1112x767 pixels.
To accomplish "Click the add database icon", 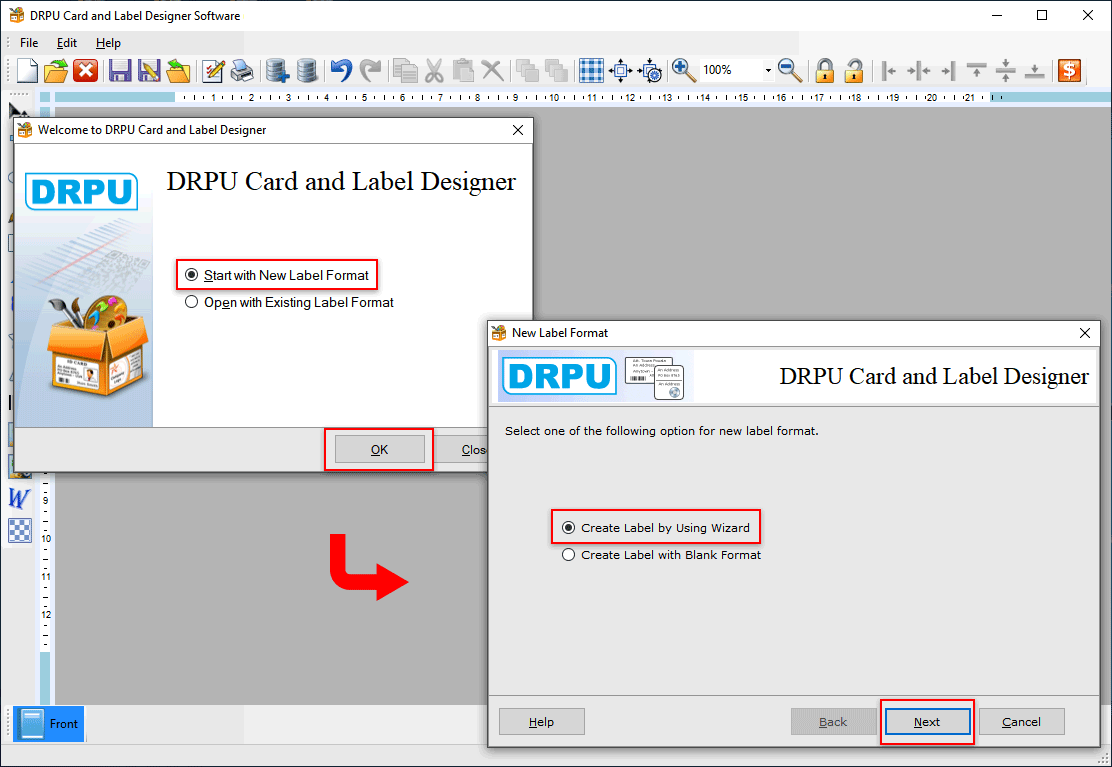I will [277, 70].
